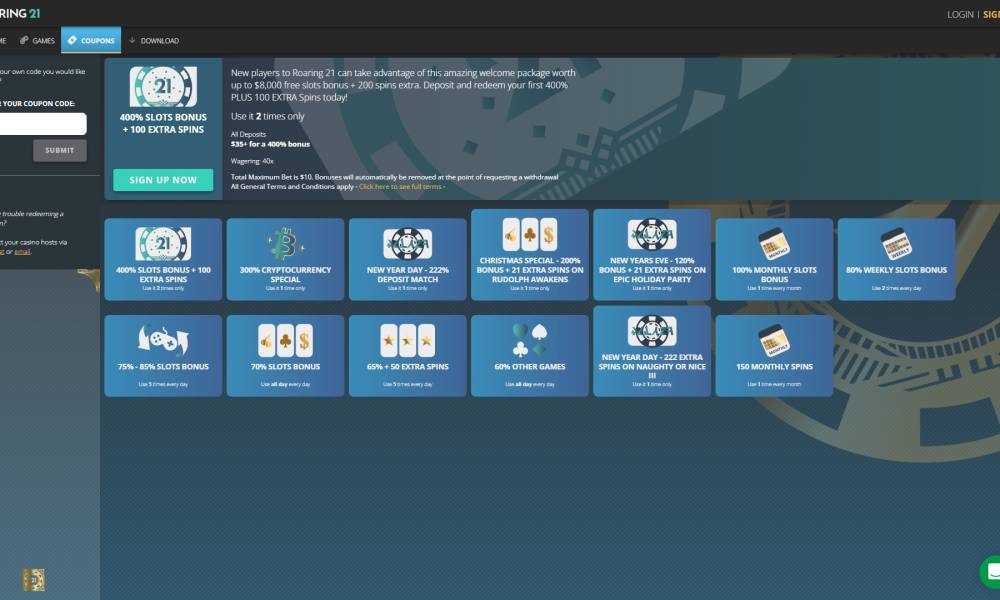Image resolution: width=1000 pixels, height=600 pixels.
Task: Click the three stars icon on the 65% card
Action: [x=408, y=340]
